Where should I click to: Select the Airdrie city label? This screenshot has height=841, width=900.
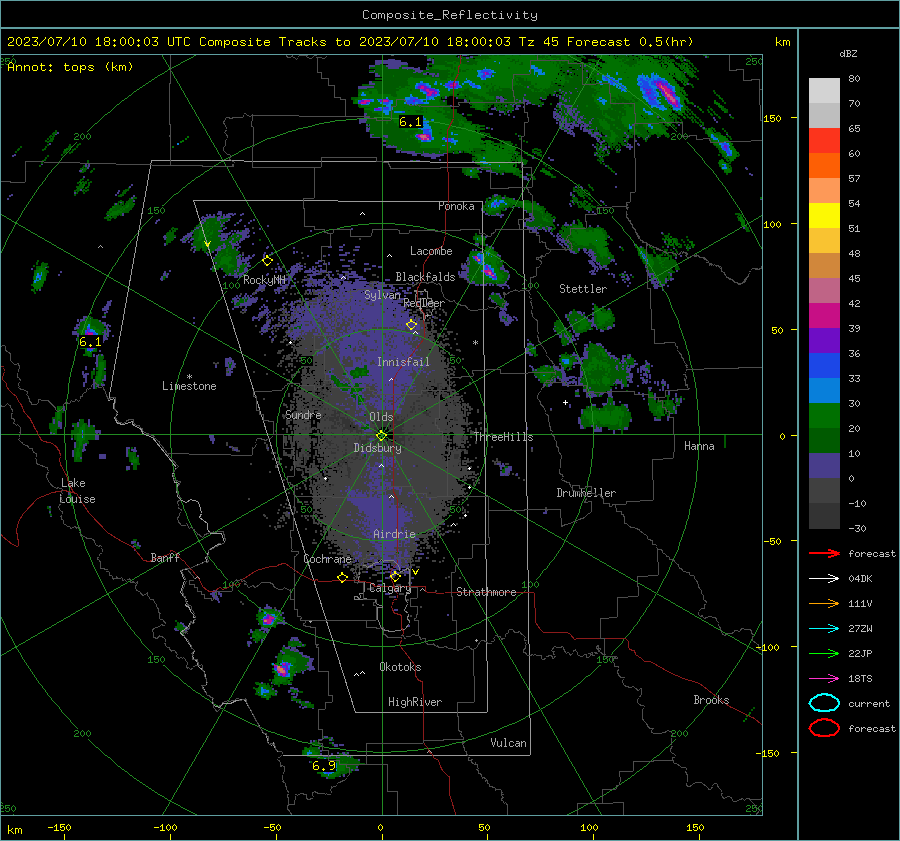pyautogui.click(x=394, y=534)
